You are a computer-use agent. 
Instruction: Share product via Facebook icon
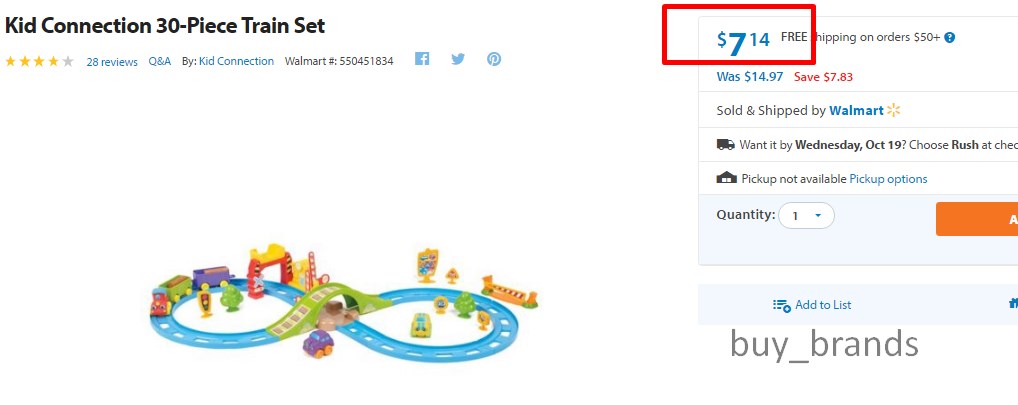pos(422,59)
